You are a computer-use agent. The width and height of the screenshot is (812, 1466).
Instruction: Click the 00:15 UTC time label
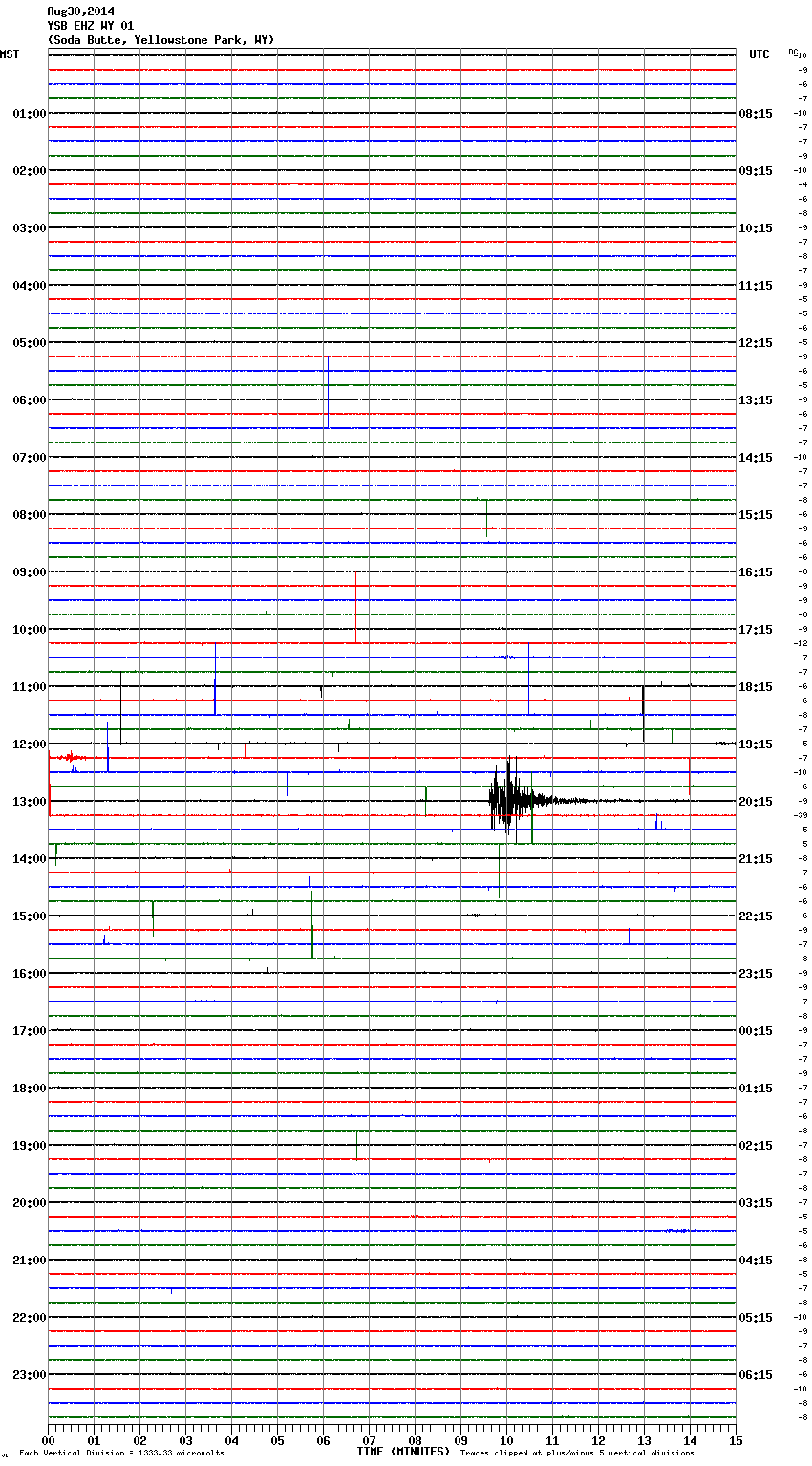tap(756, 1031)
